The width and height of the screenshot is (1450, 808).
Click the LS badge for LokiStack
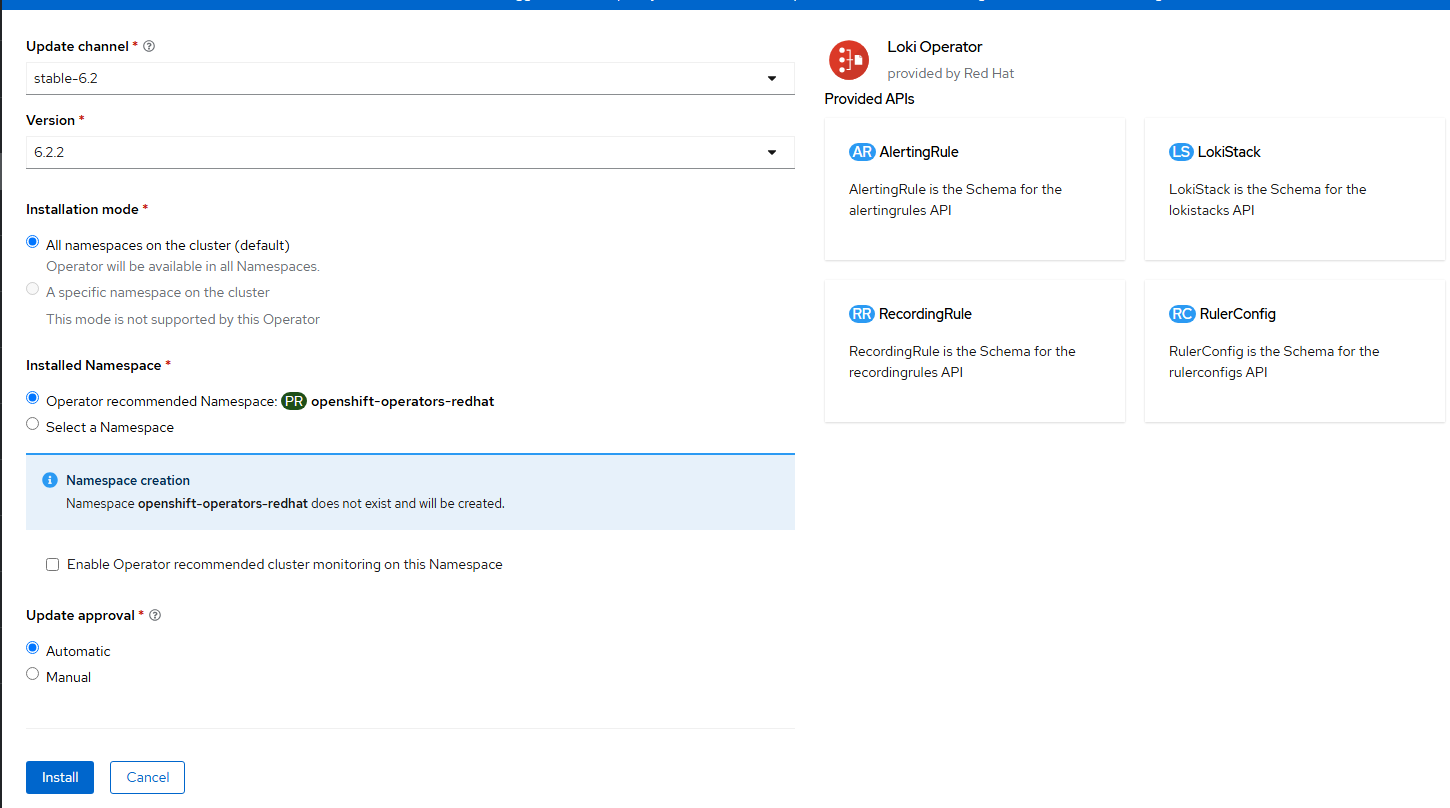click(x=1181, y=152)
